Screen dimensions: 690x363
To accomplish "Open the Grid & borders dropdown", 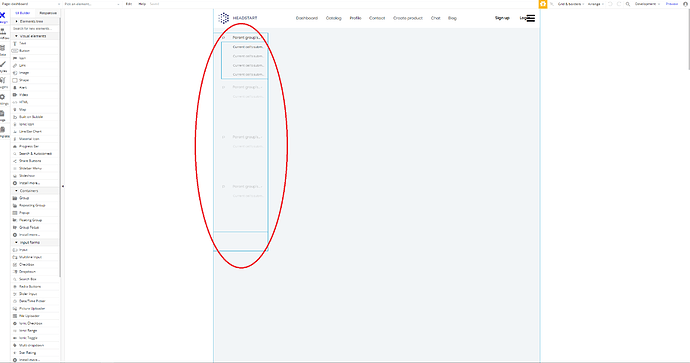I will coord(571,4).
